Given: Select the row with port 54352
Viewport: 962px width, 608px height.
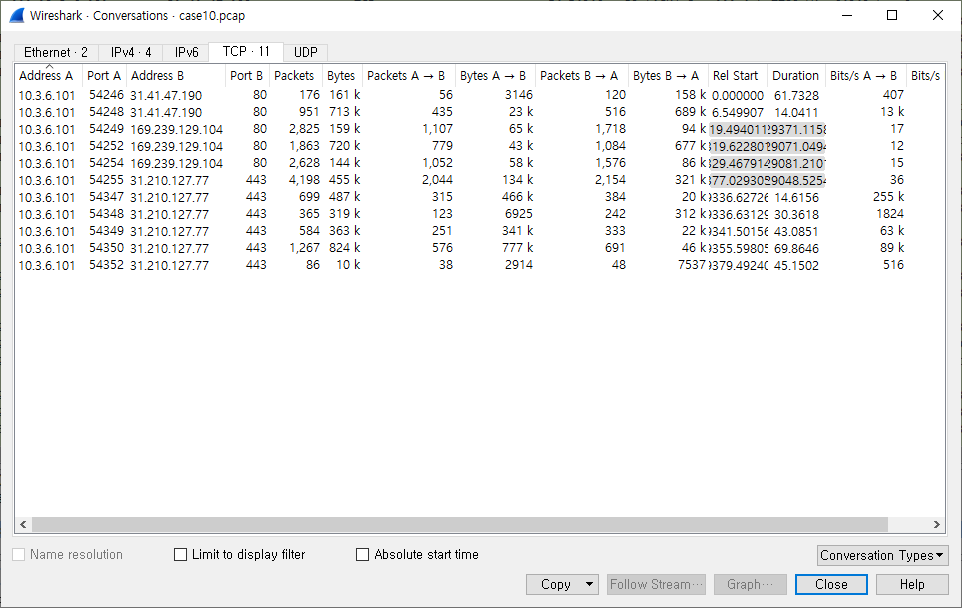Looking at the screenshot, I should 480,265.
